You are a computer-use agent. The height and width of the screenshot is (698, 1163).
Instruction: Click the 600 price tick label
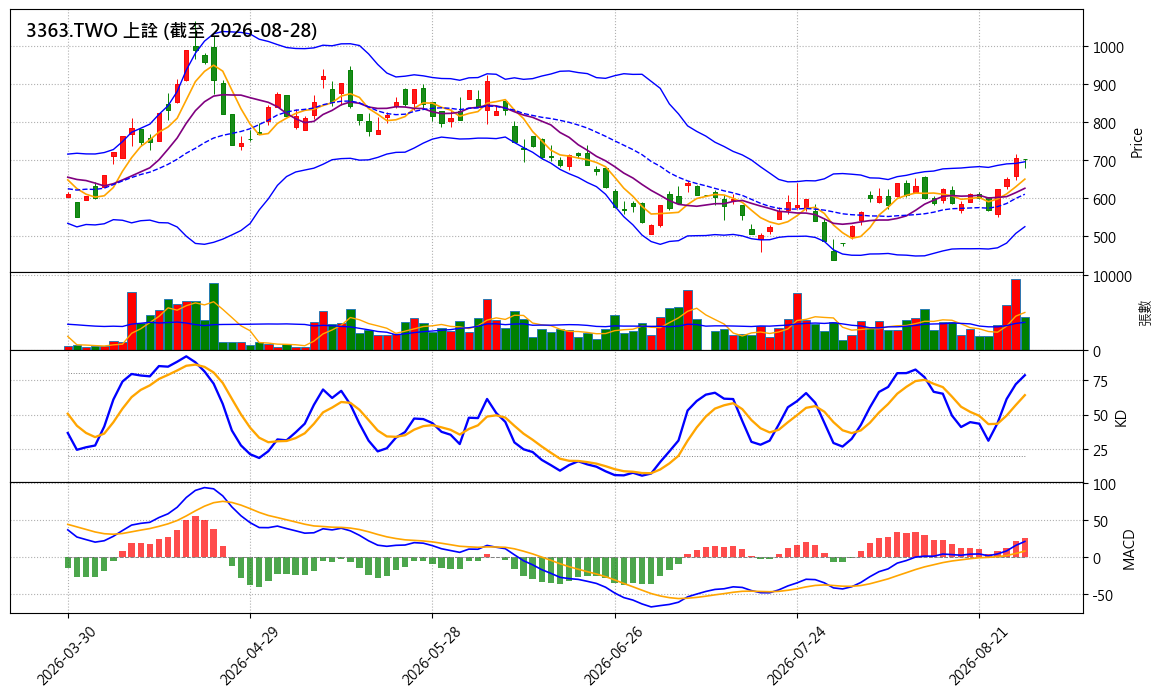(1104, 200)
